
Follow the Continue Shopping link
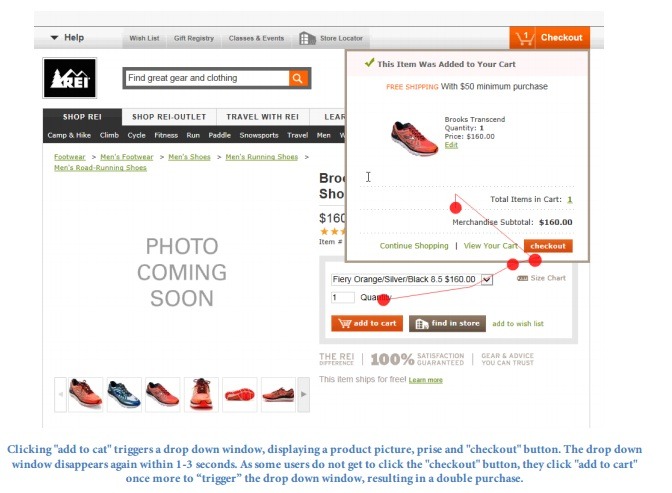[x=414, y=246]
